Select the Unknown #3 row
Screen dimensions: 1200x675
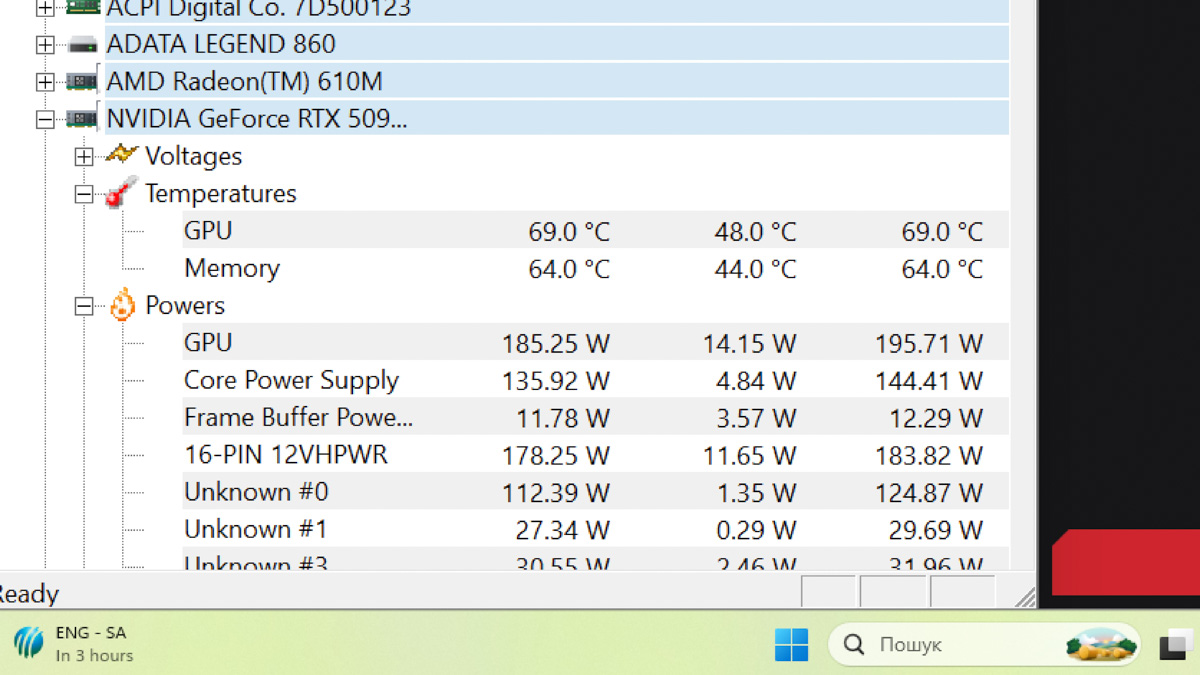point(595,560)
